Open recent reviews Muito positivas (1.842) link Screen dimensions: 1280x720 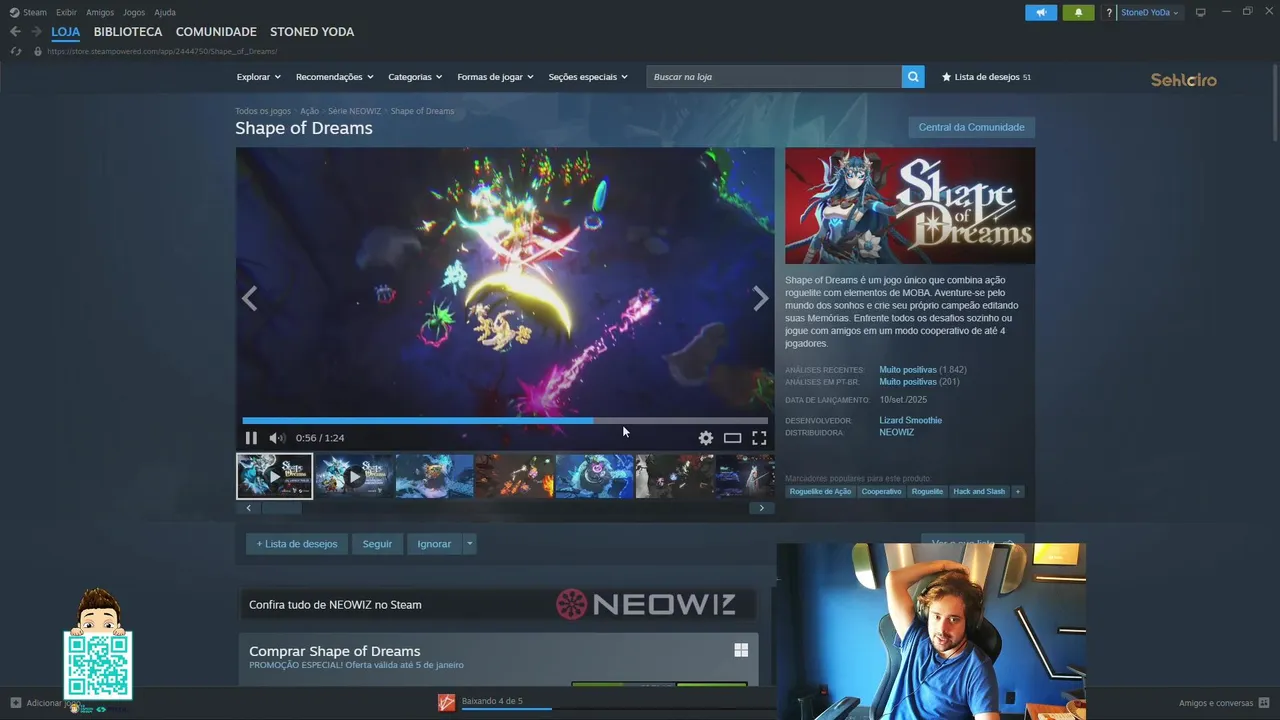tap(922, 370)
